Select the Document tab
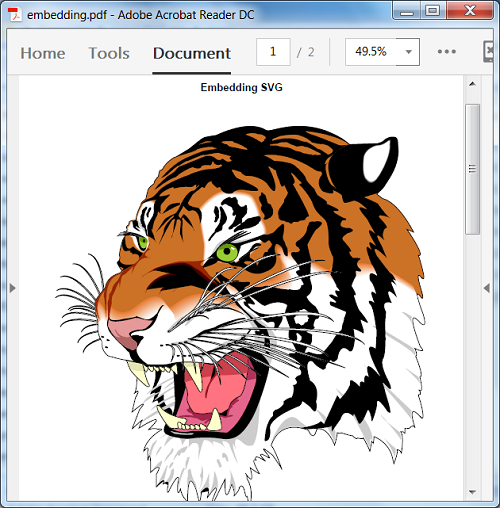The height and width of the screenshot is (508, 500). (192, 53)
